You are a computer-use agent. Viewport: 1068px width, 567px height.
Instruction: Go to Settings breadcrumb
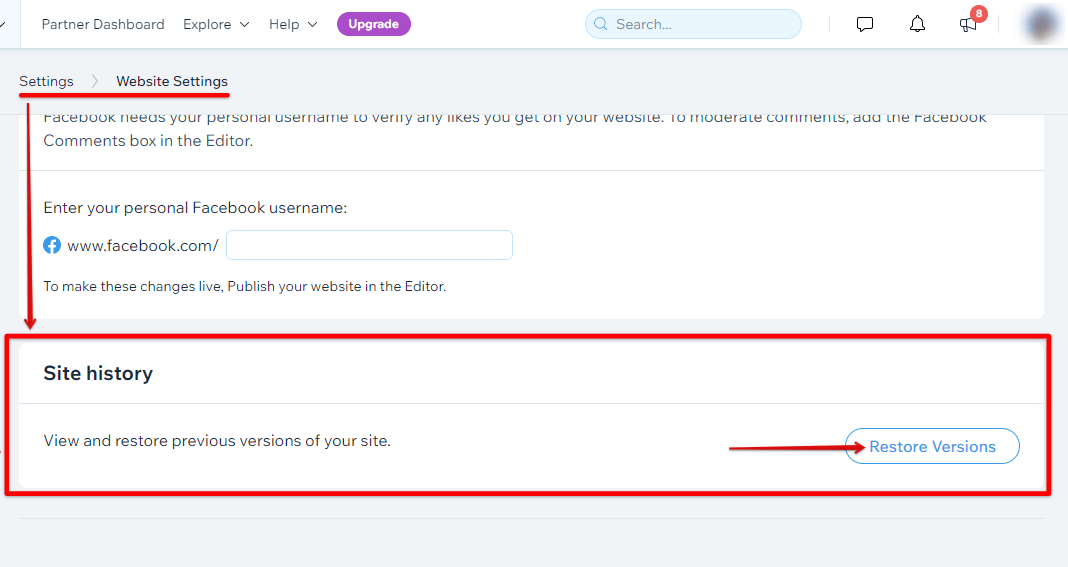[46, 81]
